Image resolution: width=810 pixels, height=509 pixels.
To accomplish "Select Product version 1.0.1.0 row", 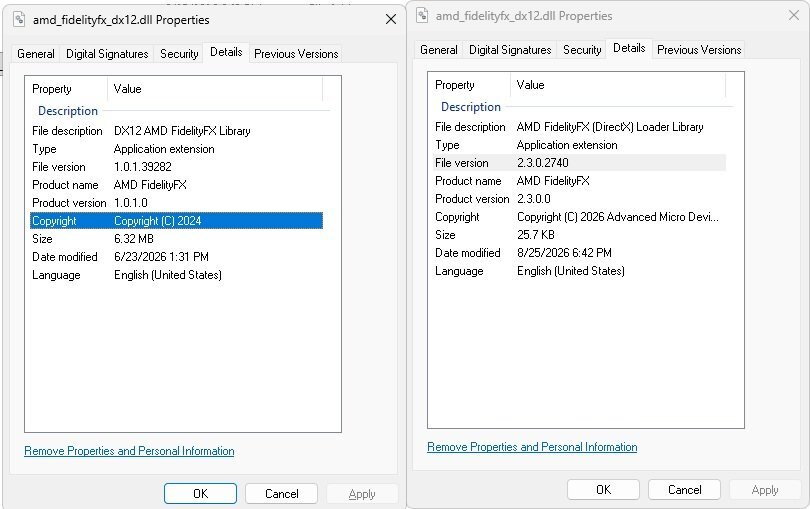I will [176, 203].
